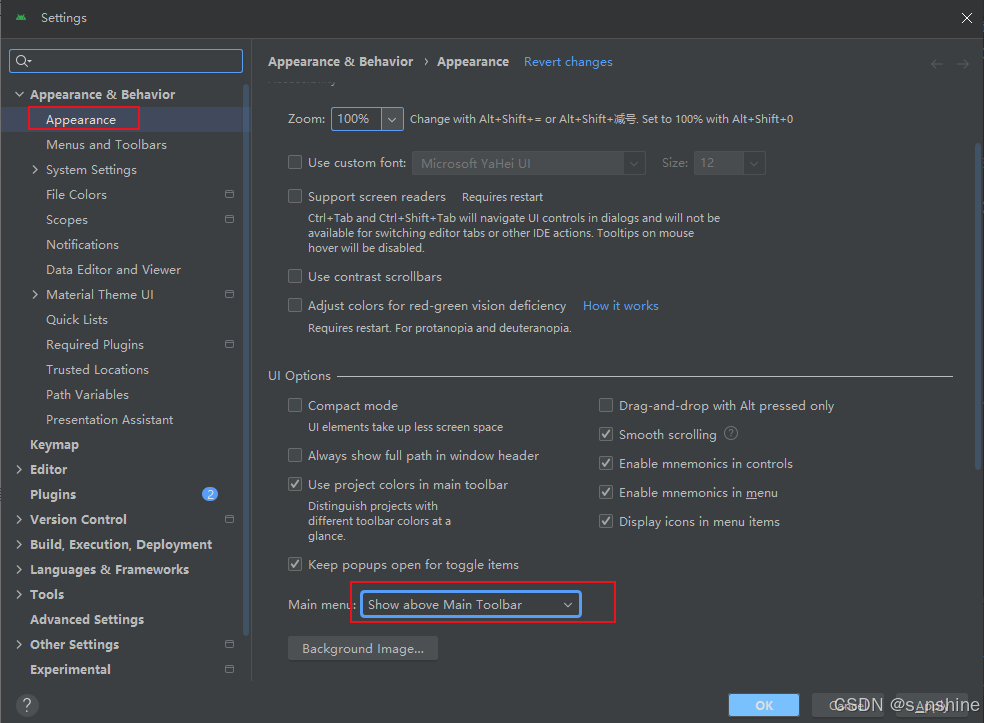Select Presentation Assistant settings

[x=109, y=420]
